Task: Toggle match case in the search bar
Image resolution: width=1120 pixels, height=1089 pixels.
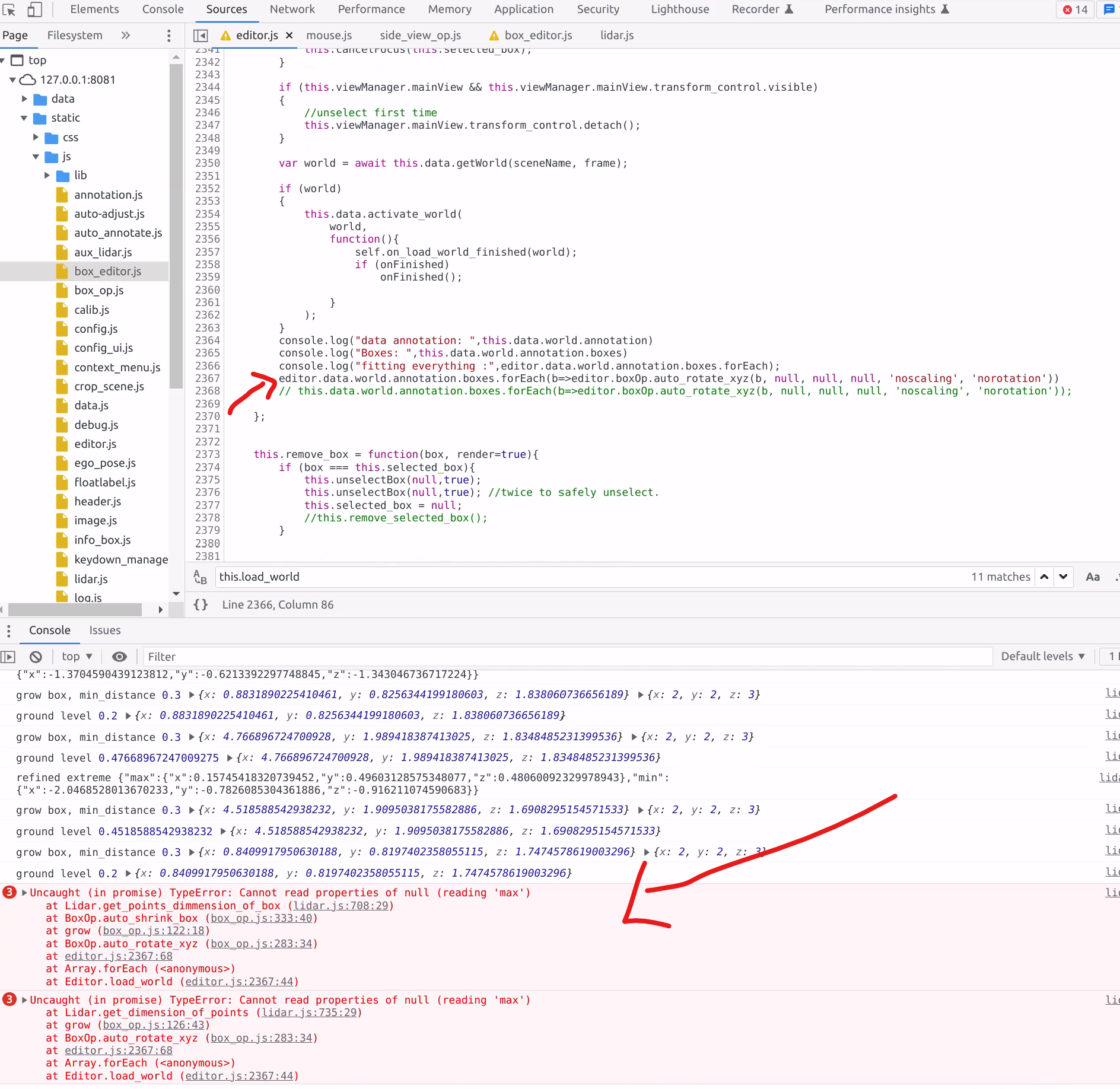Action: pyautogui.click(x=1092, y=577)
